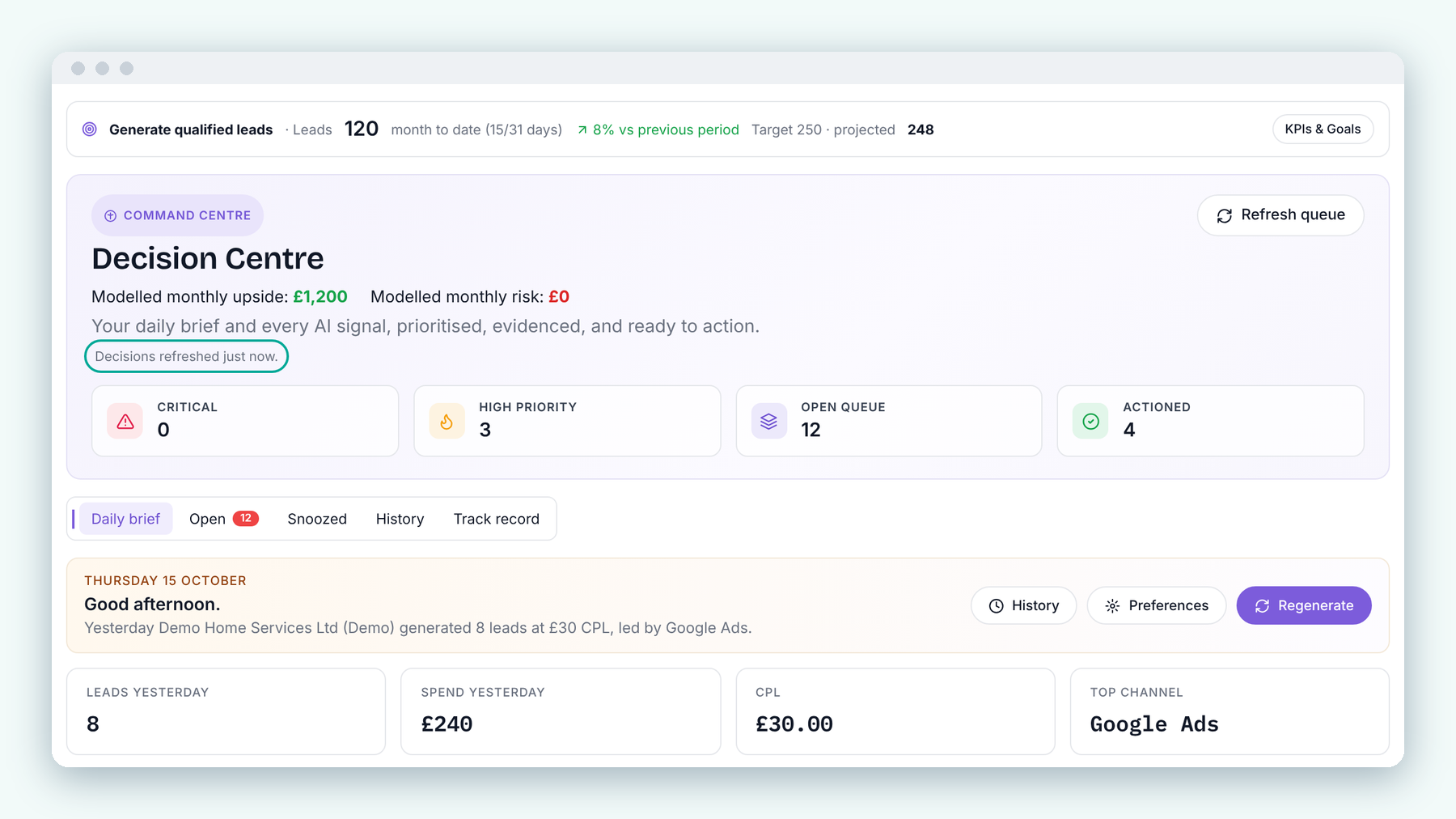Click the projected 248 value
The width and height of the screenshot is (1456, 819).
click(x=921, y=129)
